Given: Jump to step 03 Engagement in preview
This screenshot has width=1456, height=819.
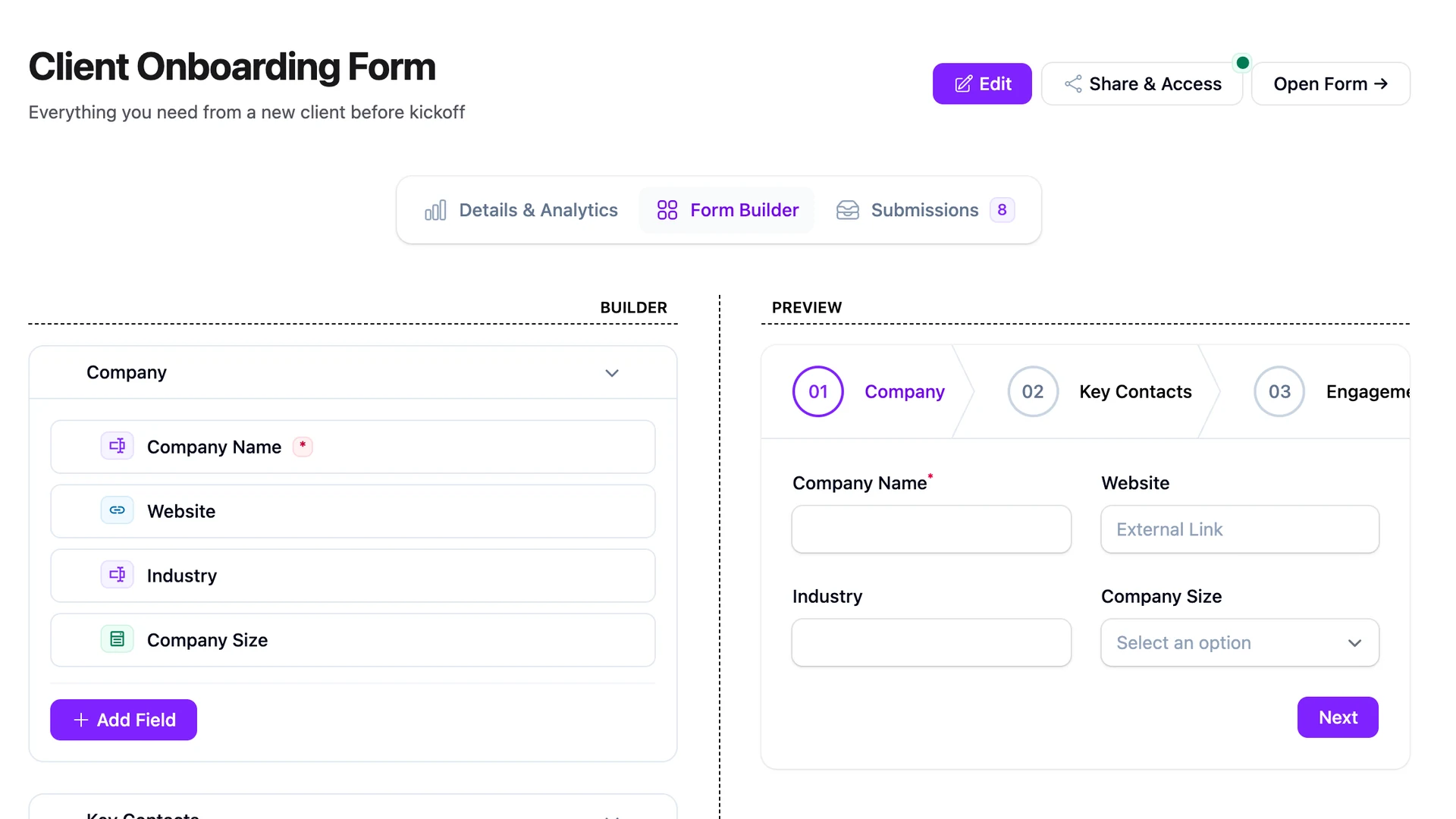Looking at the screenshot, I should pyautogui.click(x=1332, y=392).
